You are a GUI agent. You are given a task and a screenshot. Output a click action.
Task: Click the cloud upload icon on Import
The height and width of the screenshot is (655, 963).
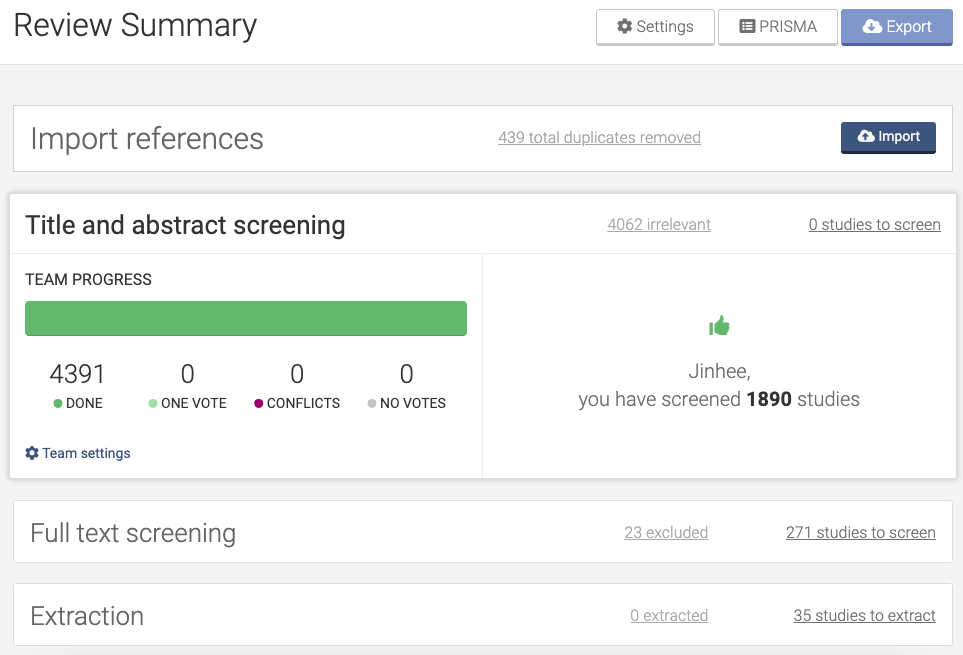866,137
